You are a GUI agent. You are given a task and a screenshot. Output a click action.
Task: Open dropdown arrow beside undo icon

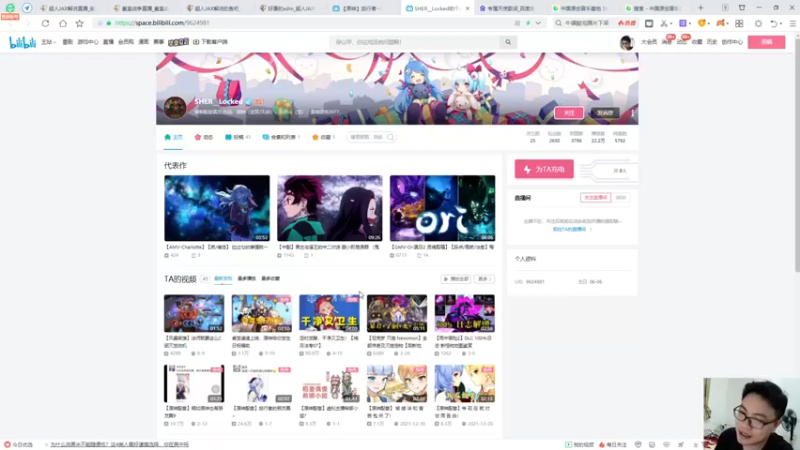[781, 23]
